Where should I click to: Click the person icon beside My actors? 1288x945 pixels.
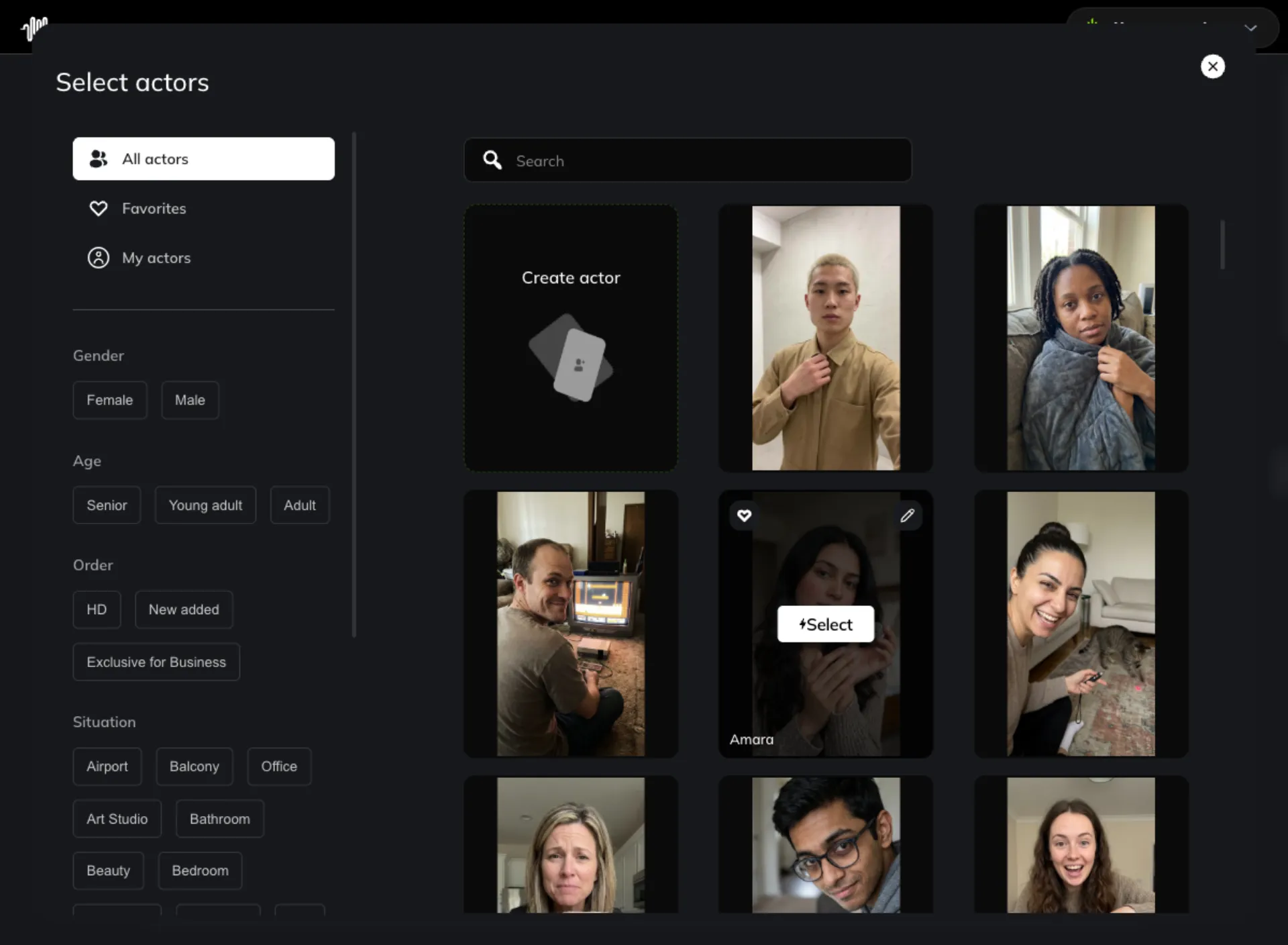pyautogui.click(x=99, y=258)
